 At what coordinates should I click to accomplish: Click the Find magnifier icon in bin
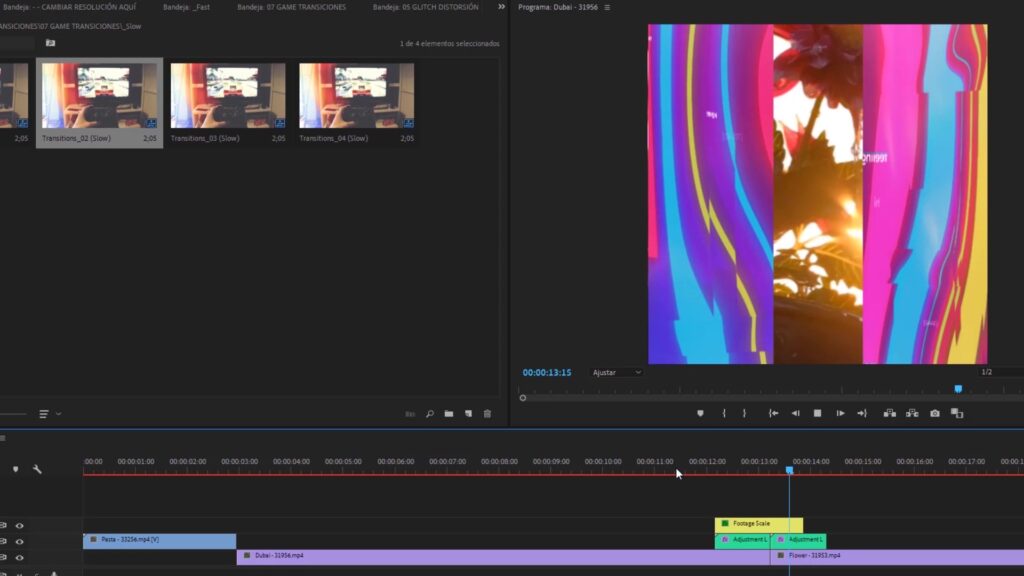430,414
